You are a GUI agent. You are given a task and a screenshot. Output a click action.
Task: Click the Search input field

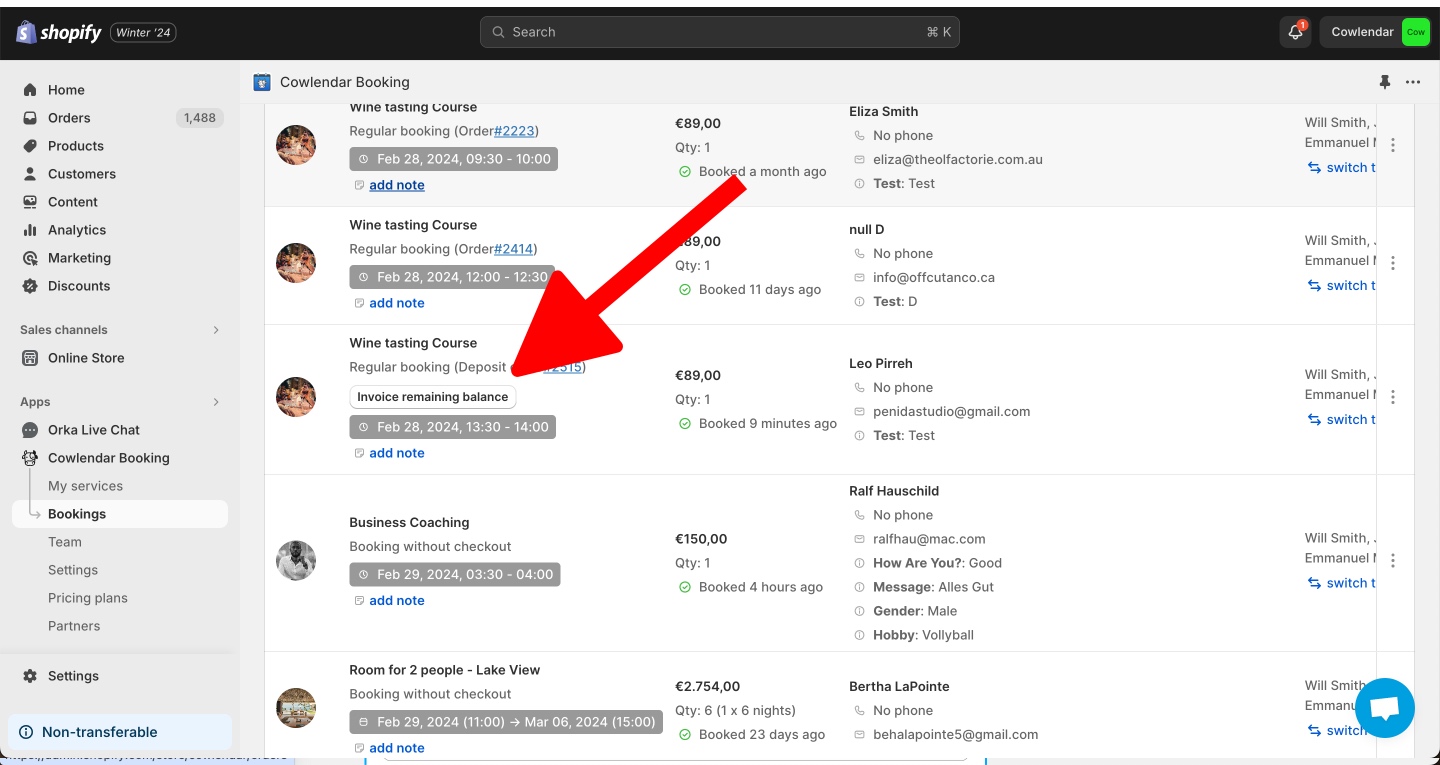pos(720,32)
